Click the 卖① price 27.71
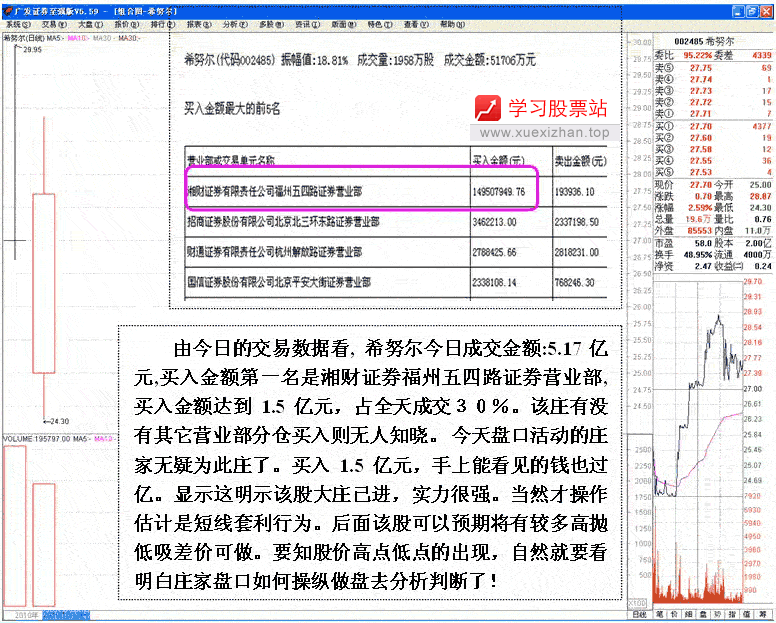This screenshot has height=623, width=776. point(701,114)
